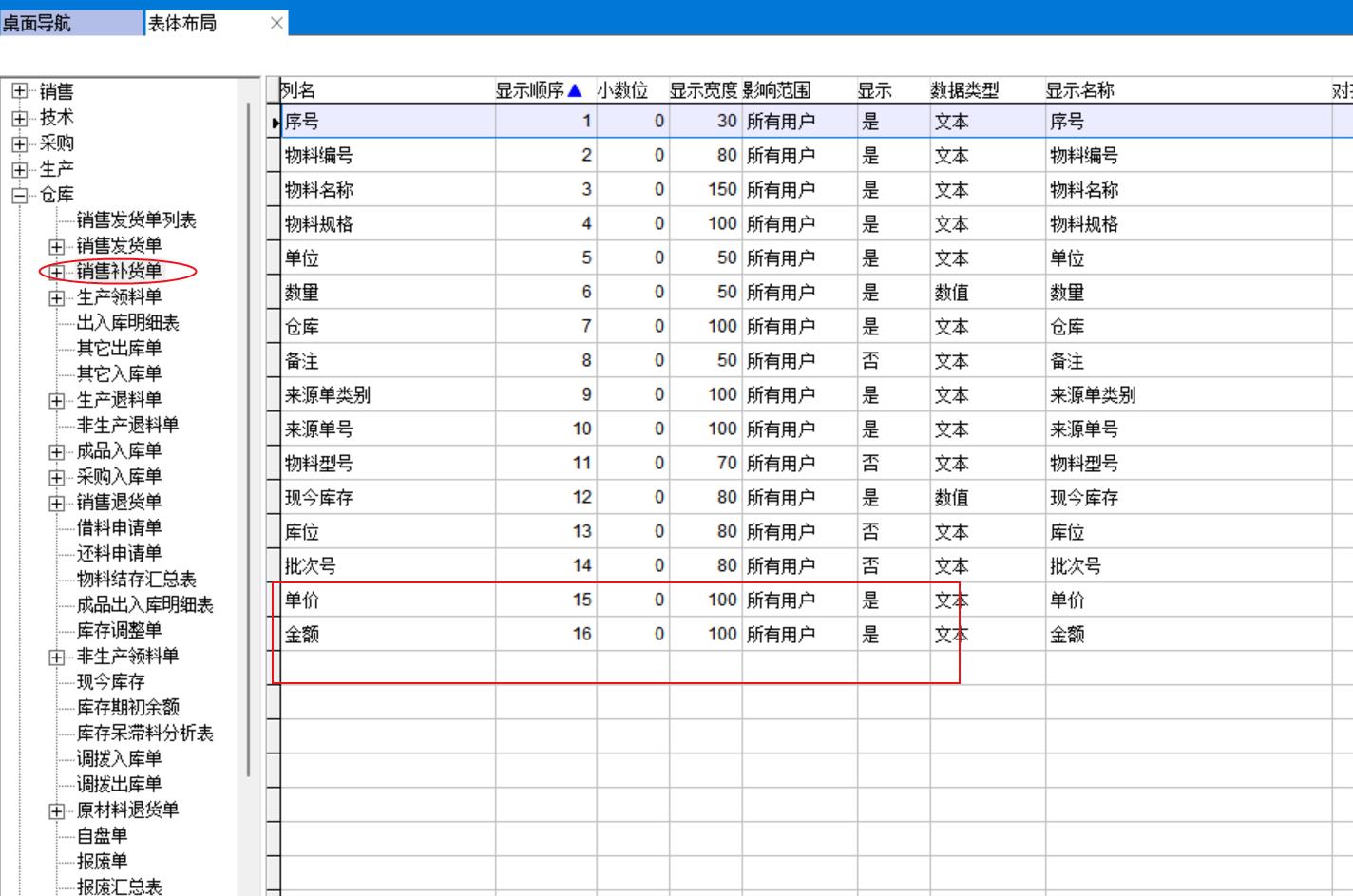Close the 表体布局 tab
Screen dimensions: 1353x896
(x=276, y=23)
